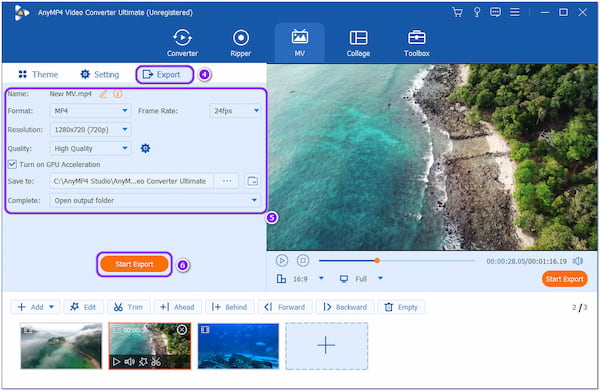
Task: Click the shopping cart purchase icon
Action: pos(457,13)
